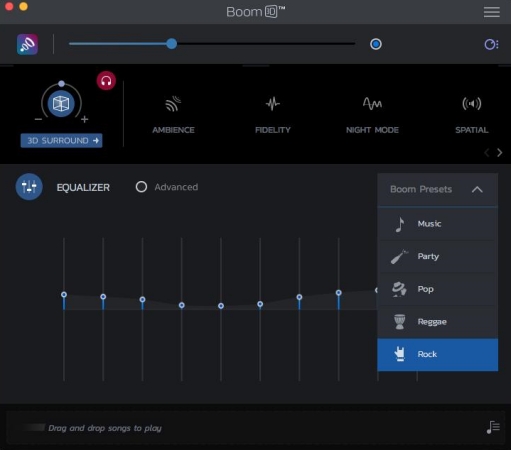Minimize the window with yellow button
The width and height of the screenshot is (511, 450).
click(23, 6)
